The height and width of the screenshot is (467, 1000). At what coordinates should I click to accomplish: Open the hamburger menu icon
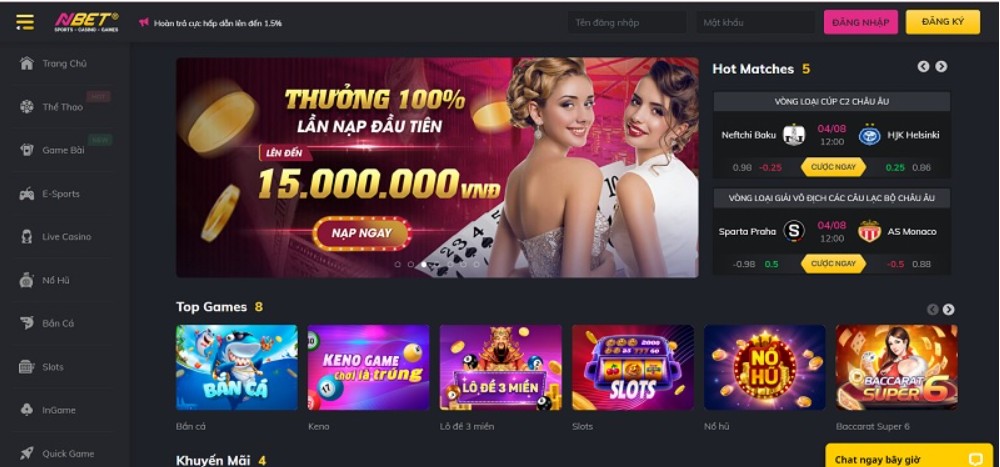point(25,22)
